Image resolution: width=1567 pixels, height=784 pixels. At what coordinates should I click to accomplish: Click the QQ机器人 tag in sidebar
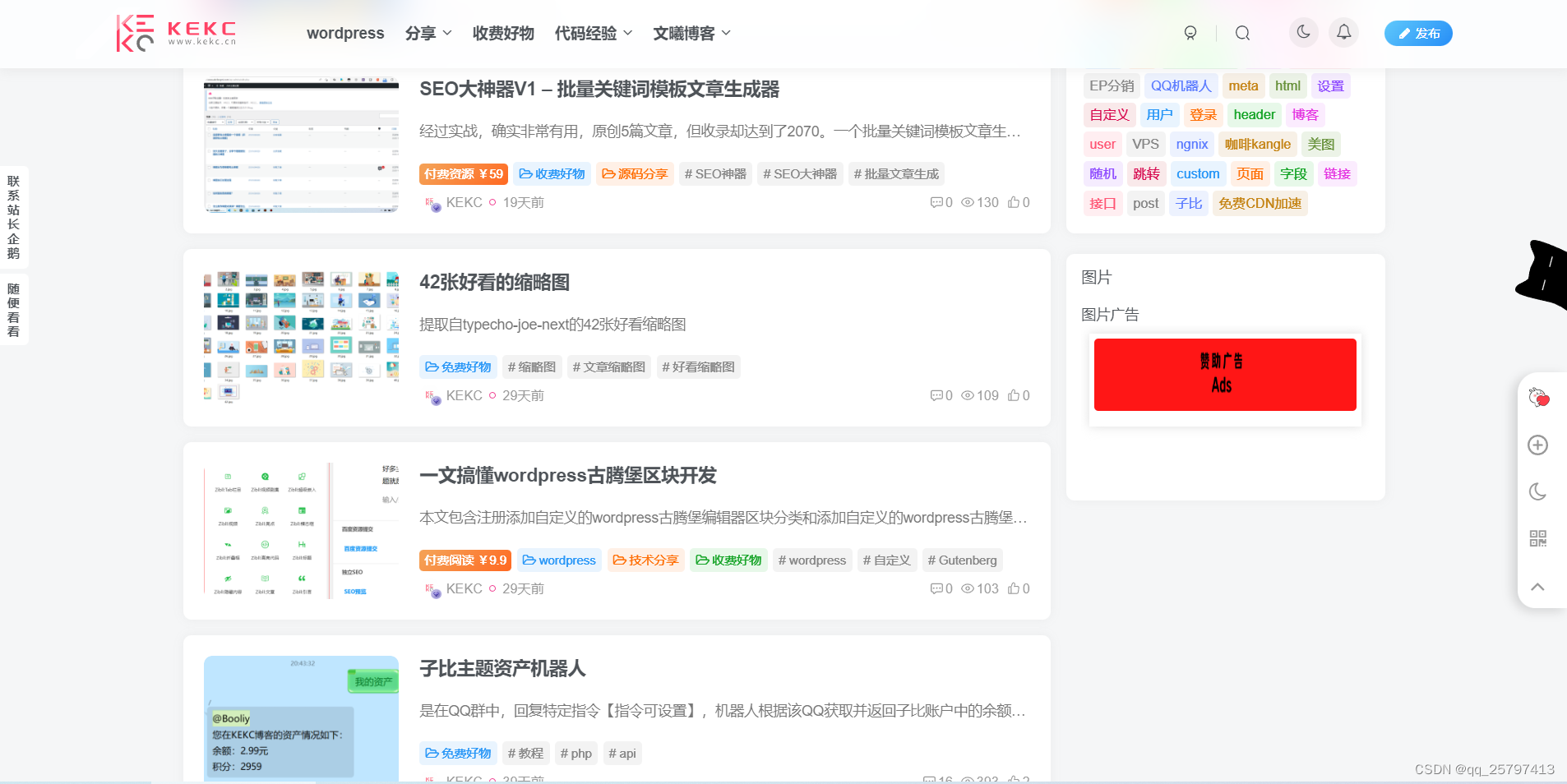pyautogui.click(x=1181, y=85)
